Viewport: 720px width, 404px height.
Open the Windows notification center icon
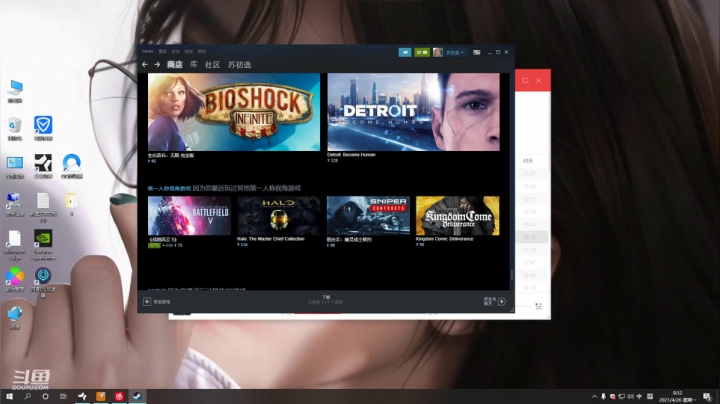point(707,397)
